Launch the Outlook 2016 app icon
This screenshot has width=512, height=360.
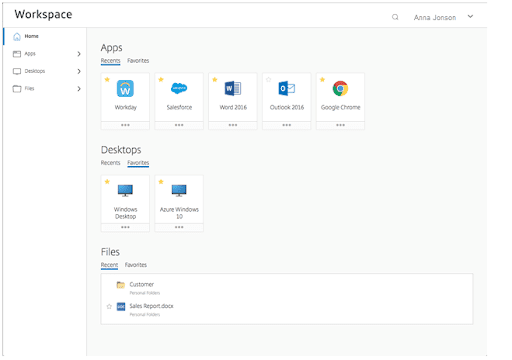[x=287, y=88]
